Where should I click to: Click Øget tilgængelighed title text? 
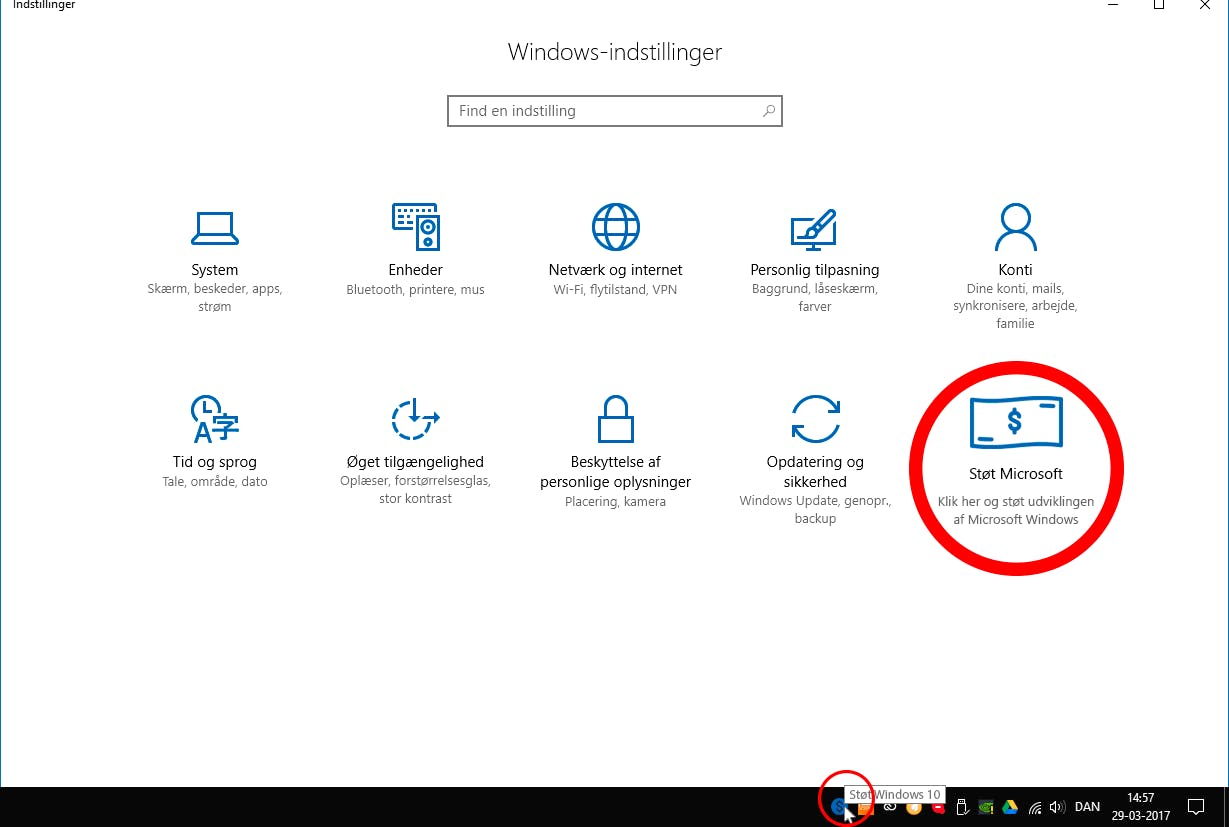coord(415,462)
